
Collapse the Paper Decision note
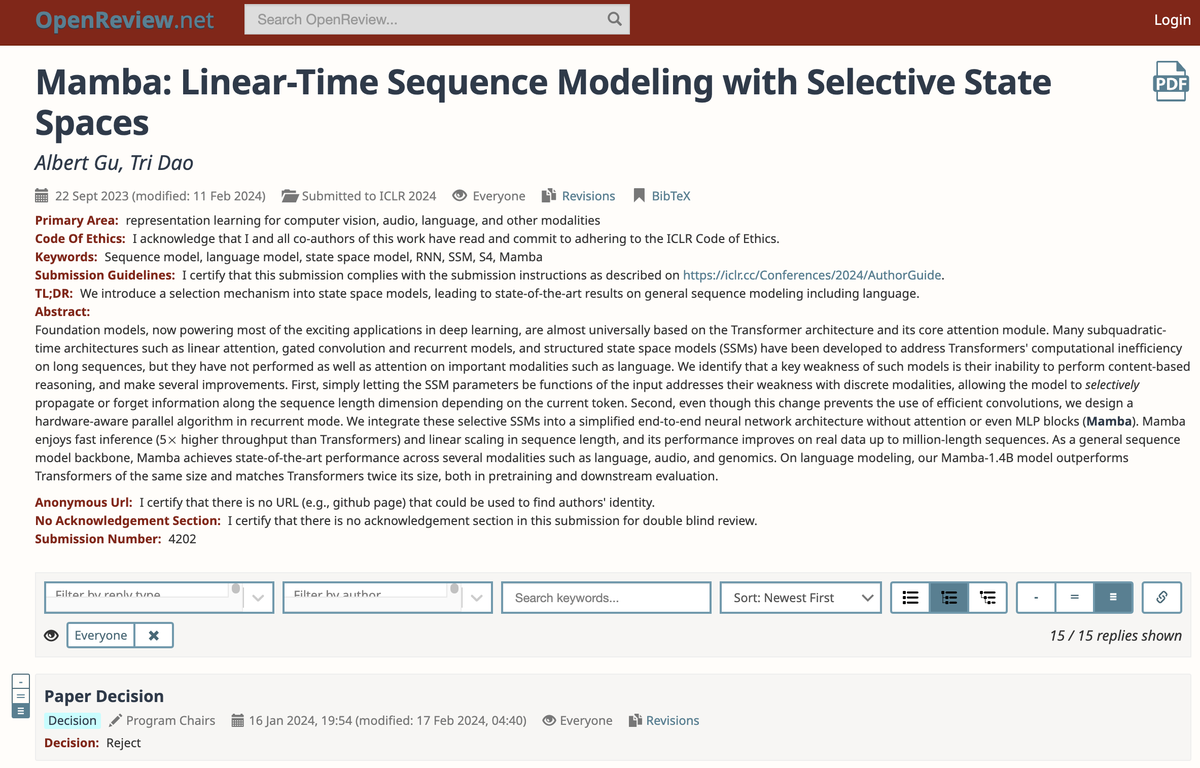coord(21,681)
